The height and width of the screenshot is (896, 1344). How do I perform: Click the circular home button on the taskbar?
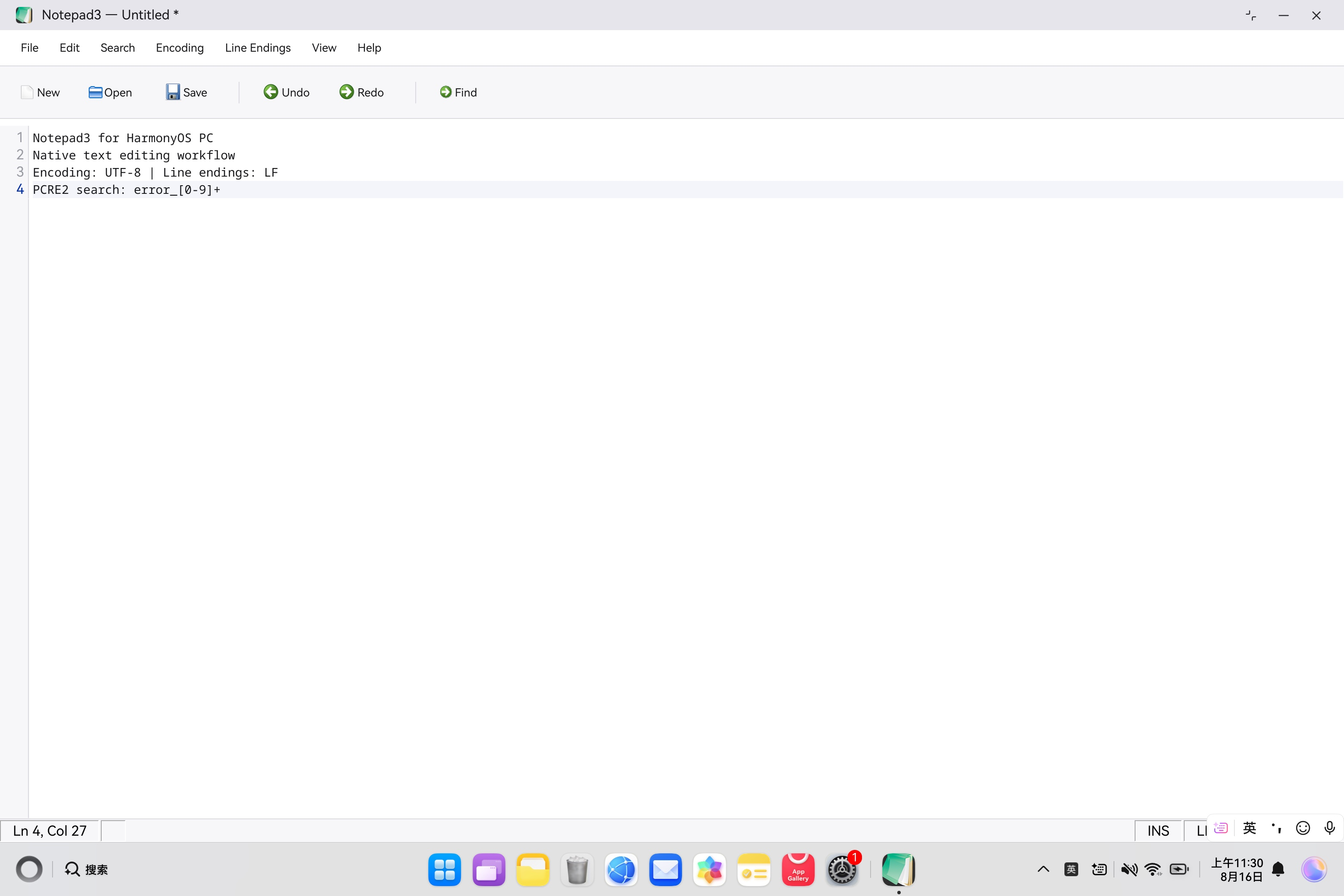(29, 870)
